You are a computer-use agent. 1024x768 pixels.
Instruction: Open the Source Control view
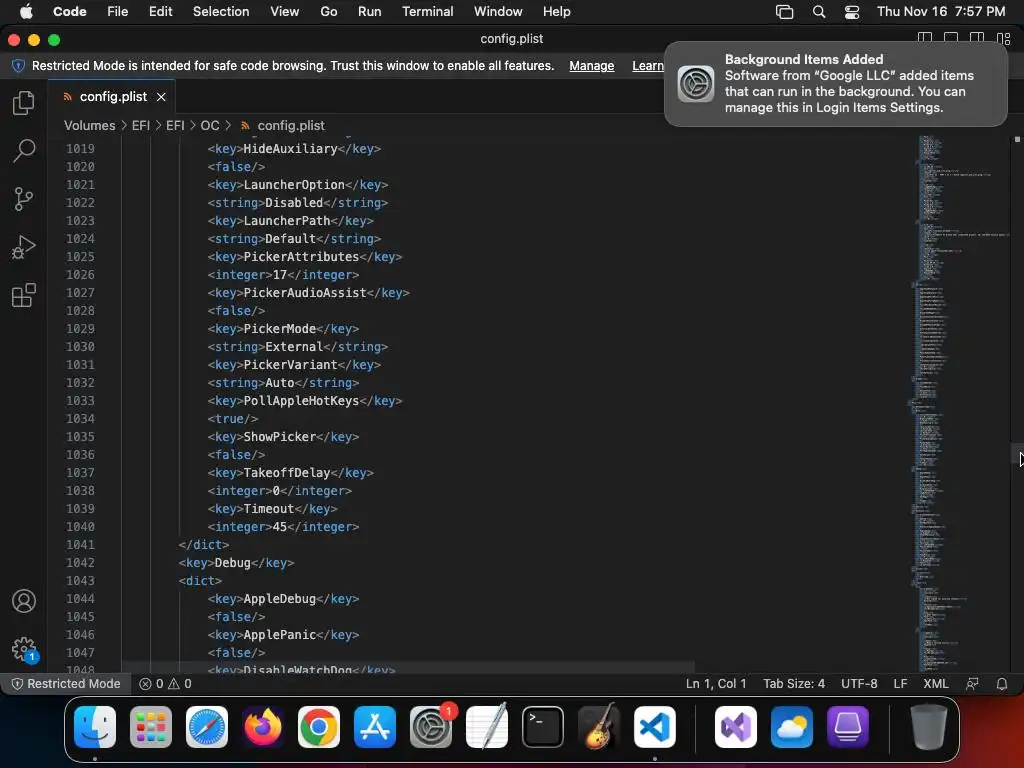click(24, 199)
